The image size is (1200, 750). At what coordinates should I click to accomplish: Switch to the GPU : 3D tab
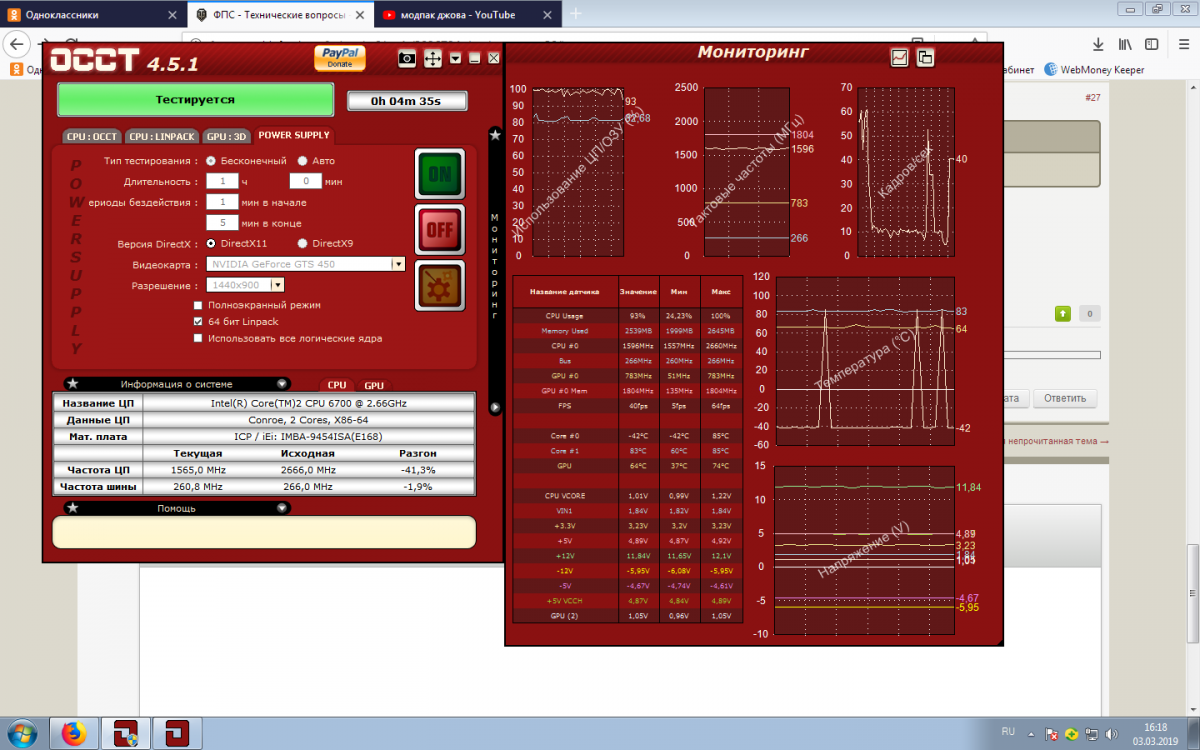[226, 136]
